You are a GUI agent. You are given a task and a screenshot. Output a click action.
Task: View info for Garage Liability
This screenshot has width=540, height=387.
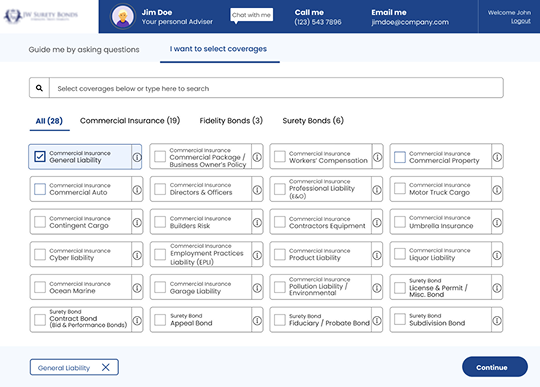tap(257, 288)
